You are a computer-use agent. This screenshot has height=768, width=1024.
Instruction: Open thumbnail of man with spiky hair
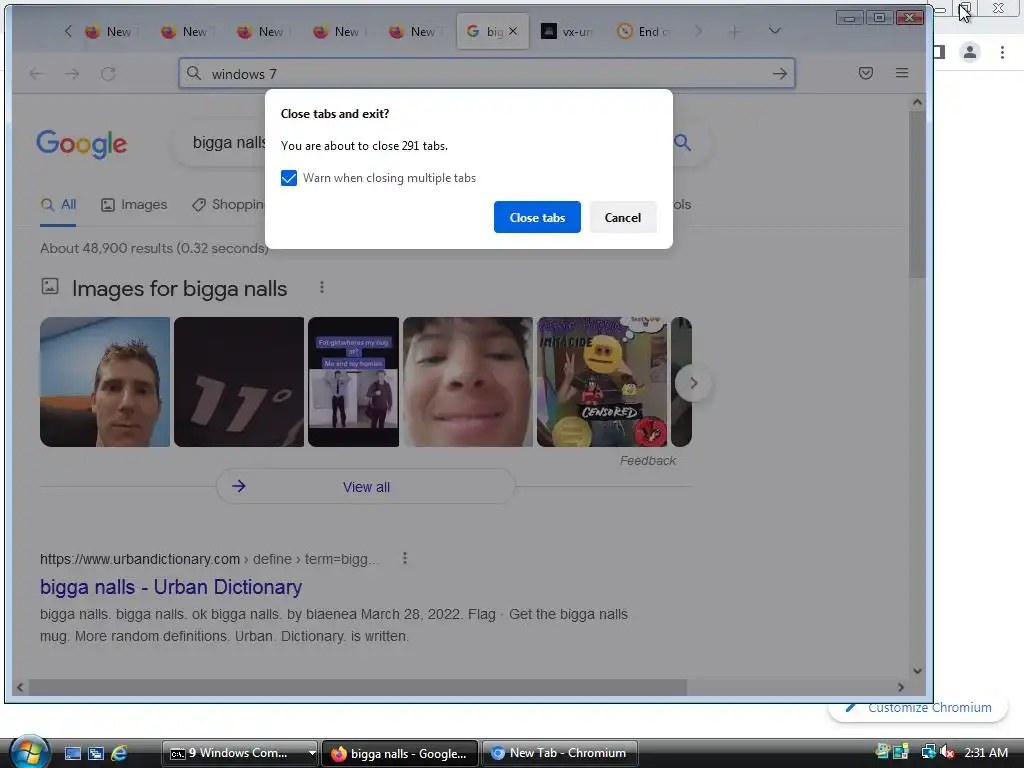[x=104, y=382]
